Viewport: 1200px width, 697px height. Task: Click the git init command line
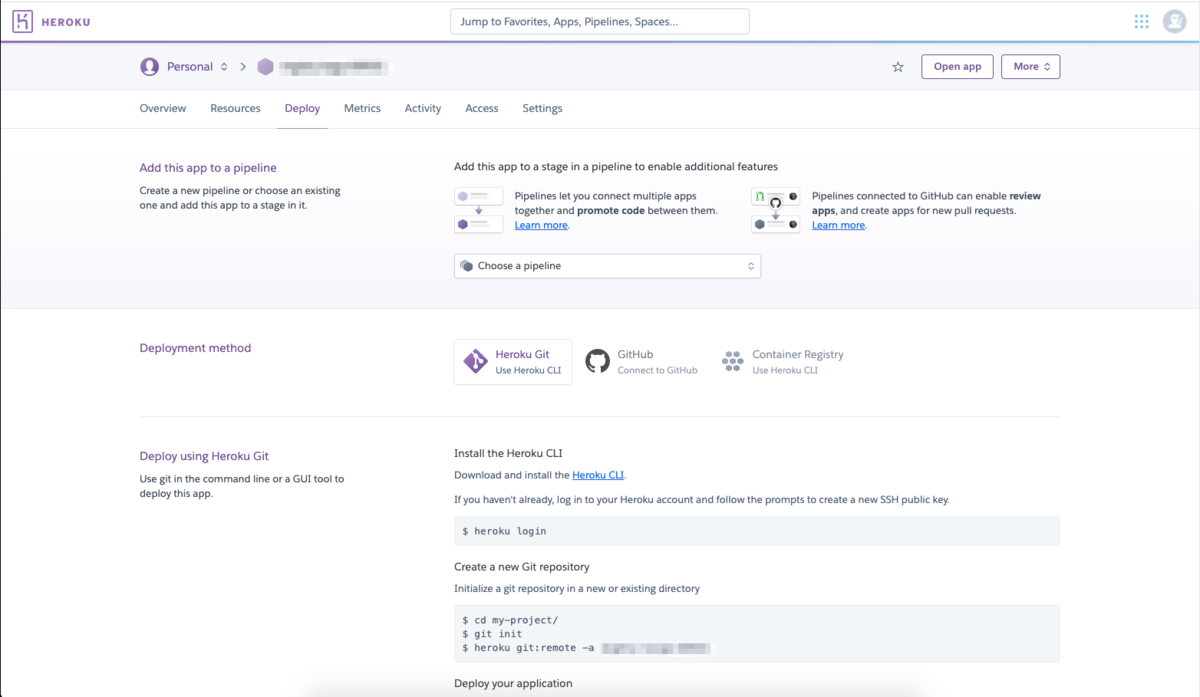tap(492, 634)
